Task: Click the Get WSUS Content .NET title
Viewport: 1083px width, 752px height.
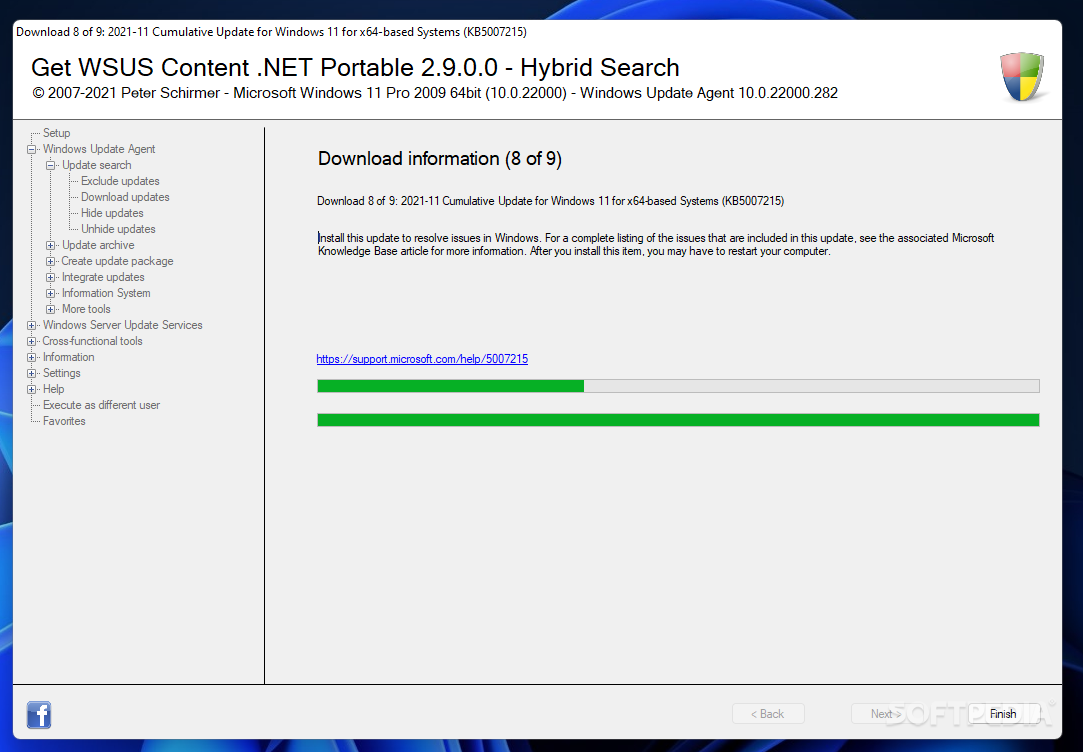Action: click(x=355, y=68)
